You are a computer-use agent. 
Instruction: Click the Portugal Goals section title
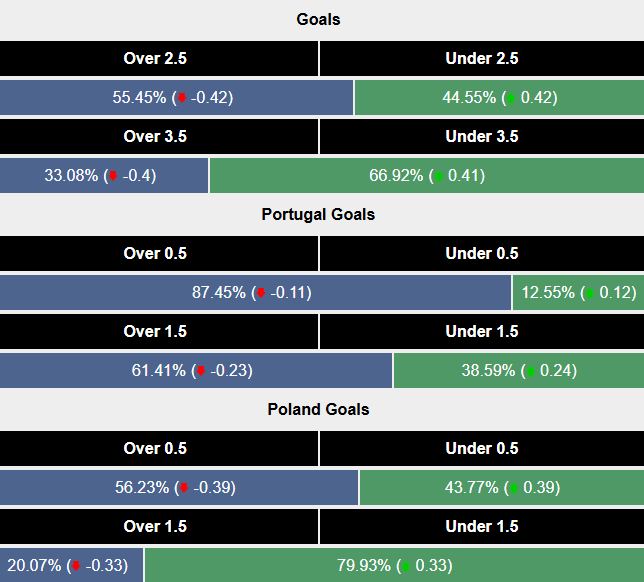[318, 215]
